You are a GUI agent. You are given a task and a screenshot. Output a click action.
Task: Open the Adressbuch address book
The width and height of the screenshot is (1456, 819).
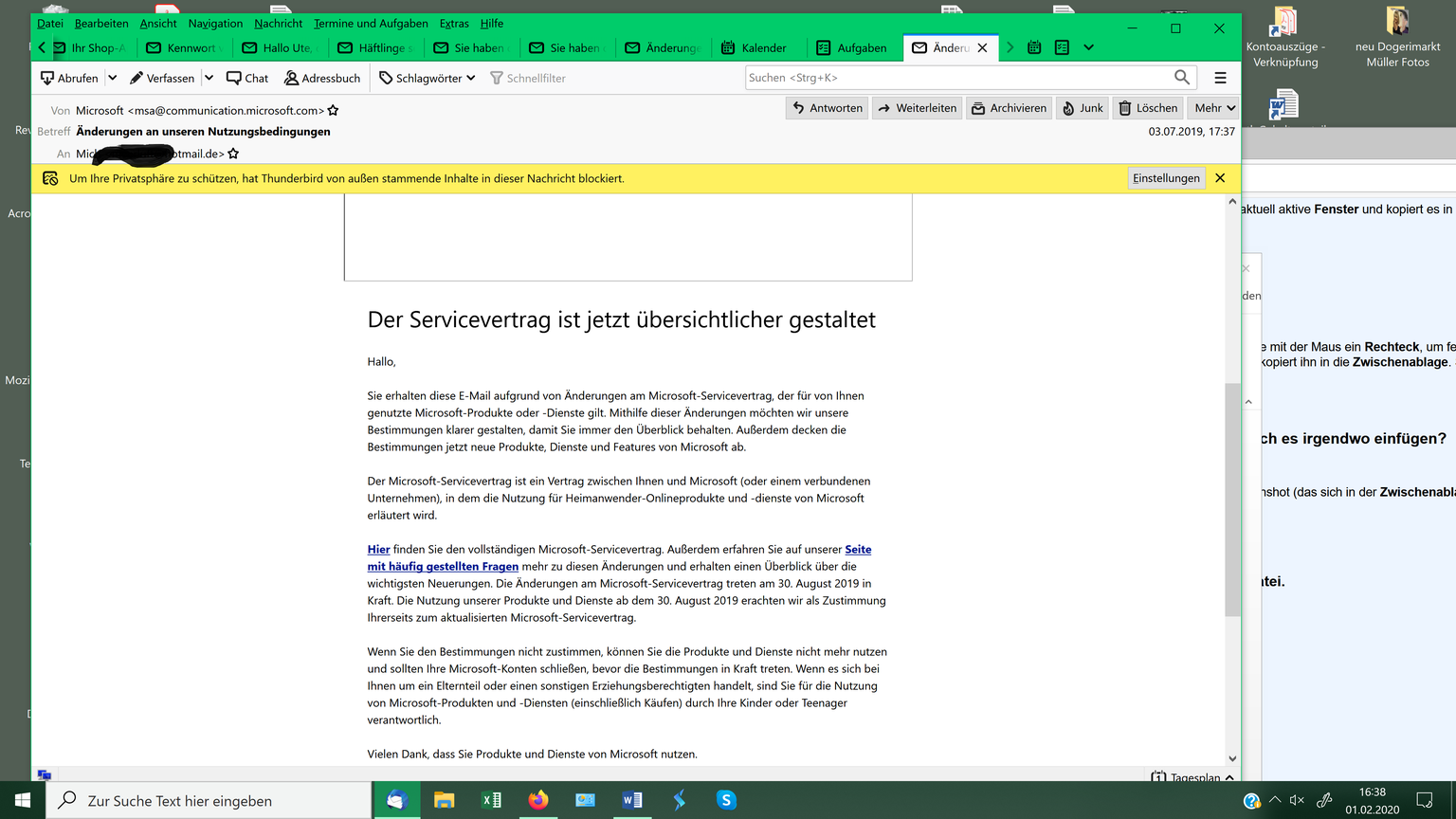(322, 78)
